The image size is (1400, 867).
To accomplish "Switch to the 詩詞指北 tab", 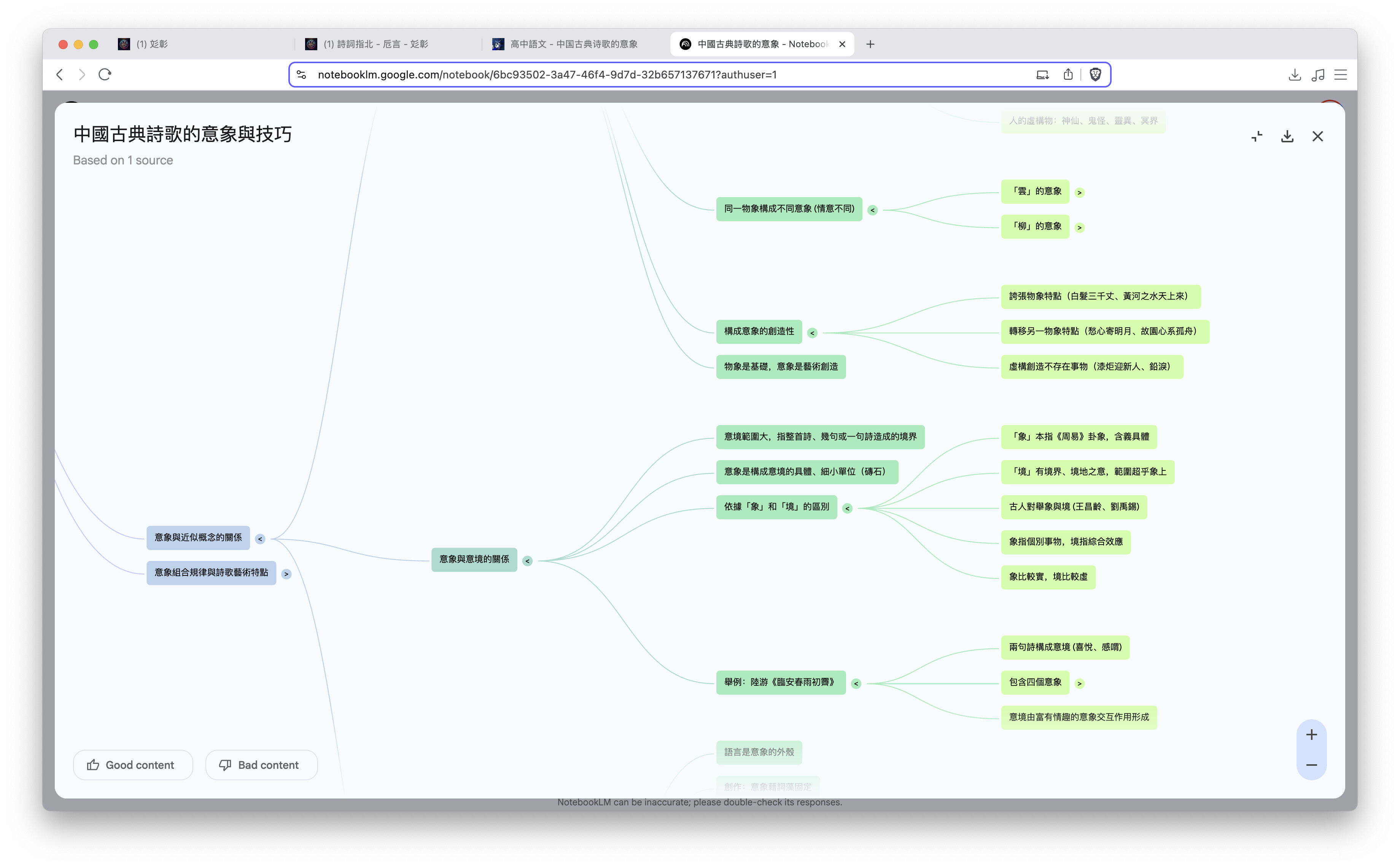I will click(x=375, y=44).
